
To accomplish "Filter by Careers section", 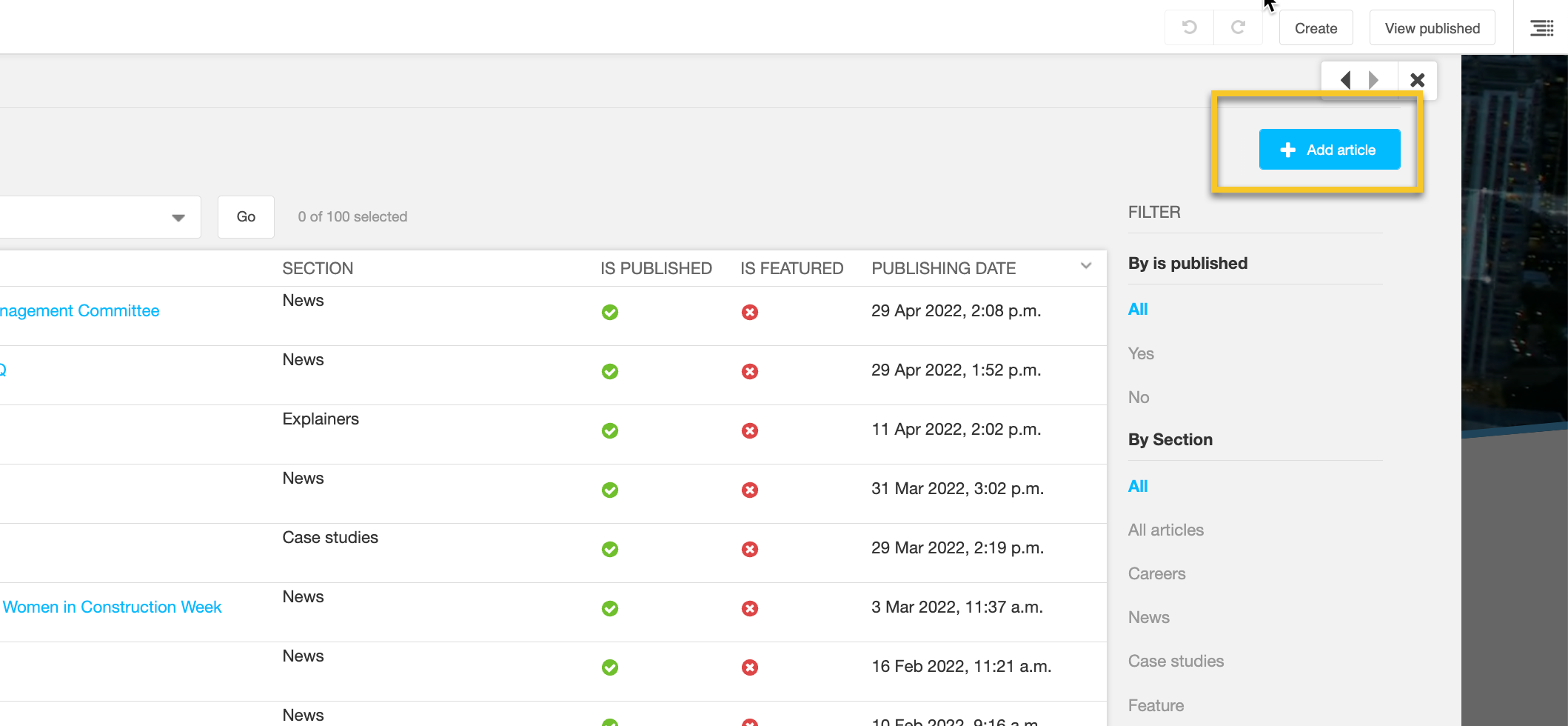I will 1156,573.
